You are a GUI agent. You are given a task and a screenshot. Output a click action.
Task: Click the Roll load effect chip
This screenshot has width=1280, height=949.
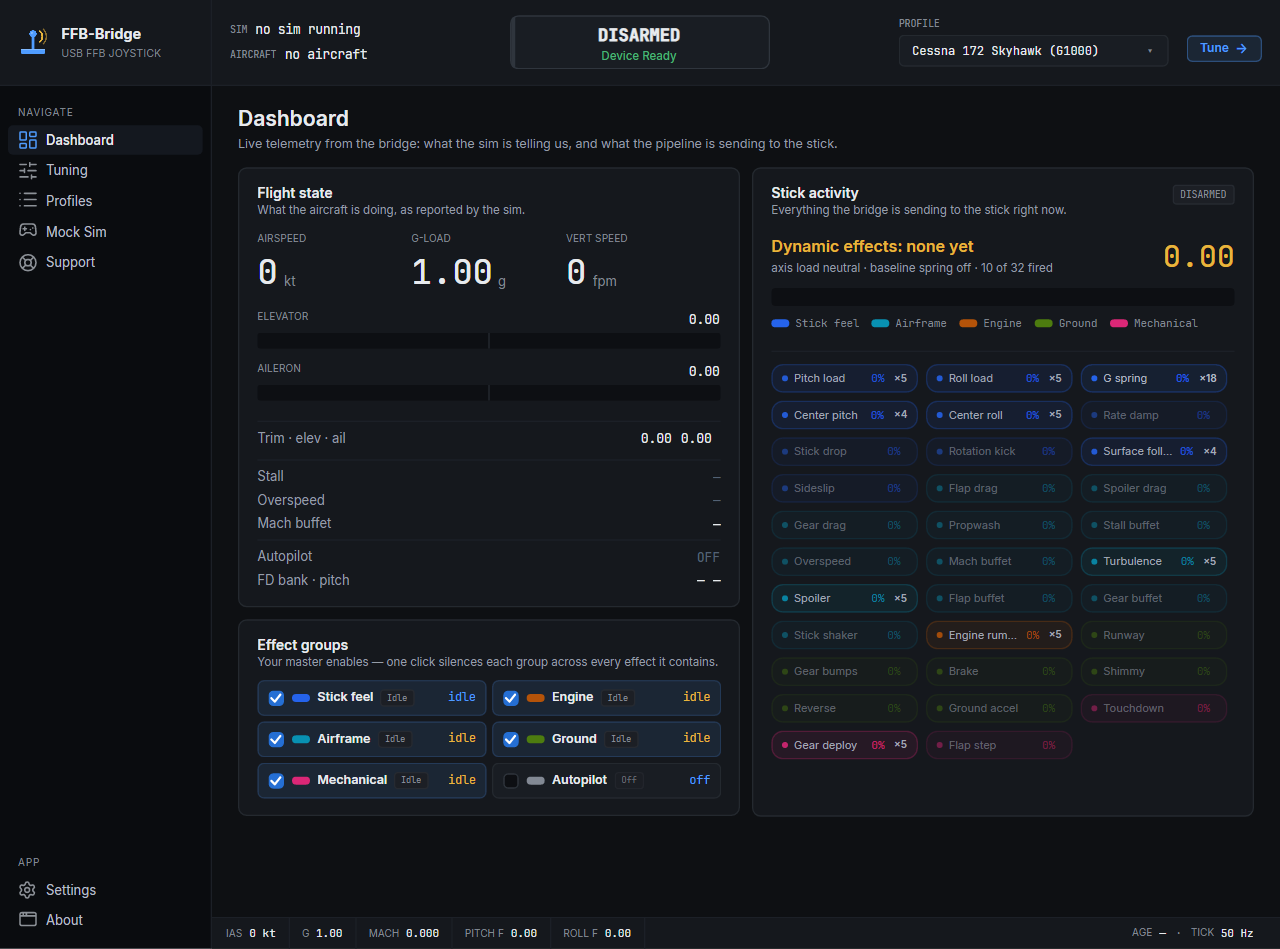pyautogui.click(x=999, y=378)
